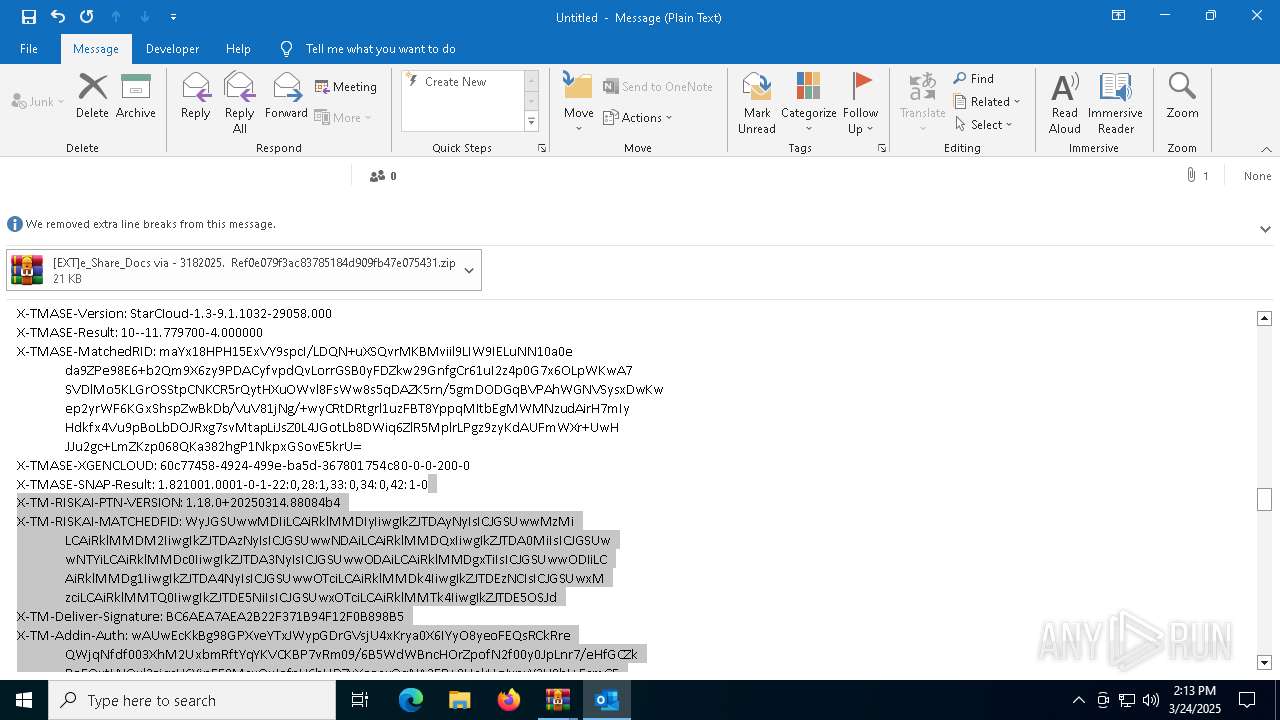1280x720 pixels.
Task: Click the attachment paperclip count indicator
Action: pos(1197,176)
